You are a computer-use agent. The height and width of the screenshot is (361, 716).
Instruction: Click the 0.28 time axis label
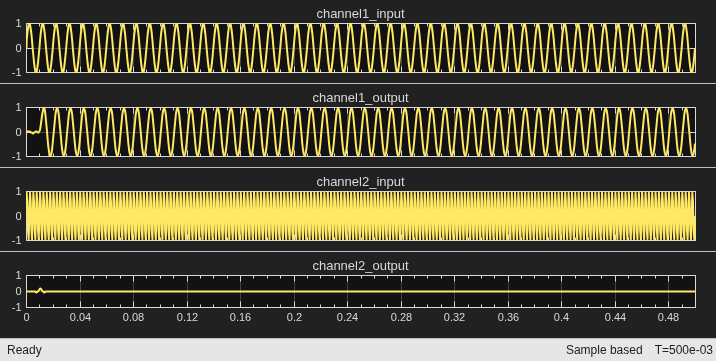point(401,317)
